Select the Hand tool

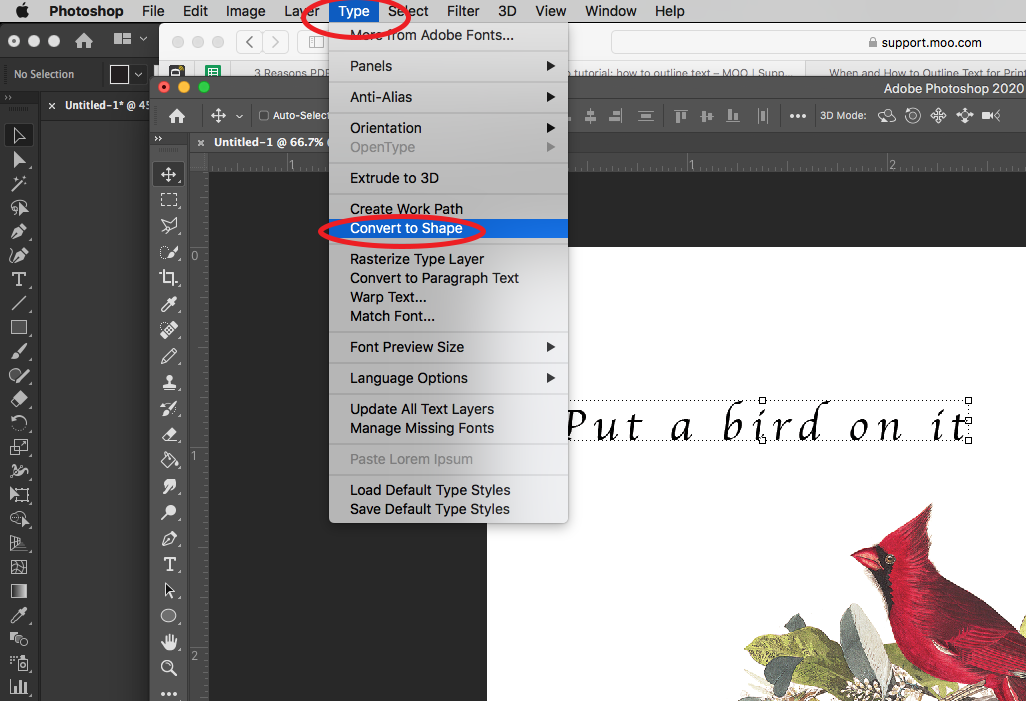(169, 641)
